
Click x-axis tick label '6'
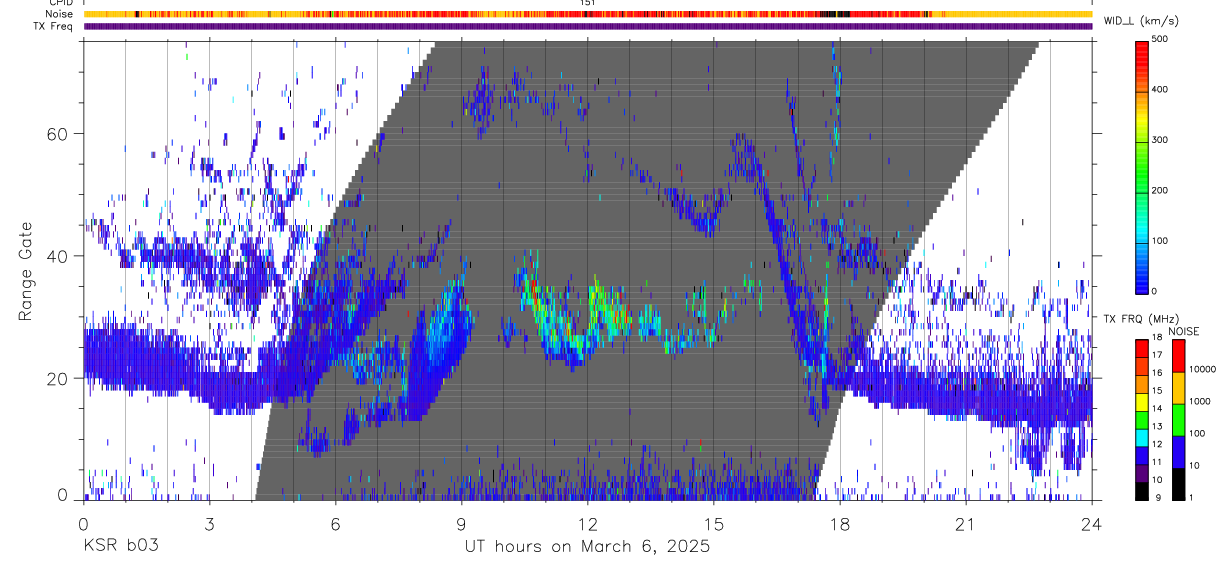[335, 524]
